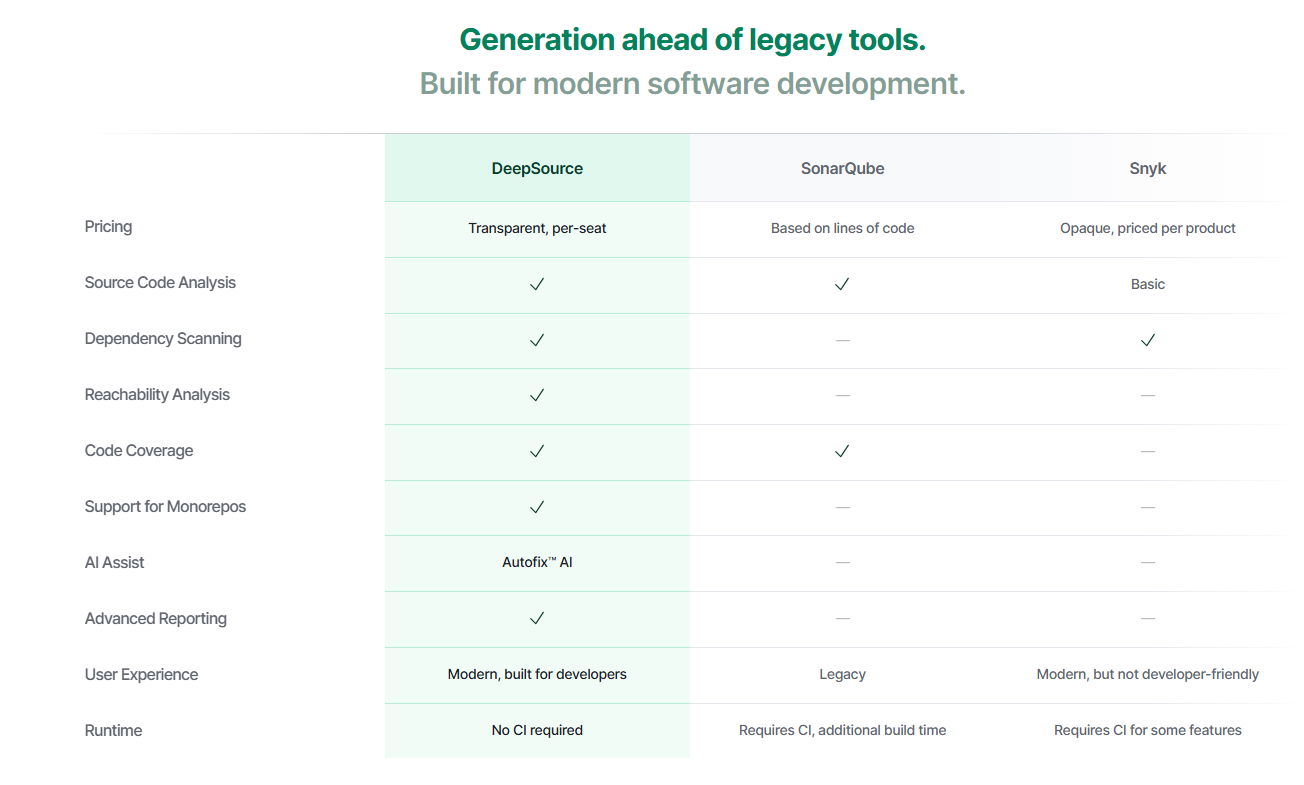Click 'No CI required' runtime cell
This screenshot has height=785, width=1304.
[x=537, y=730]
